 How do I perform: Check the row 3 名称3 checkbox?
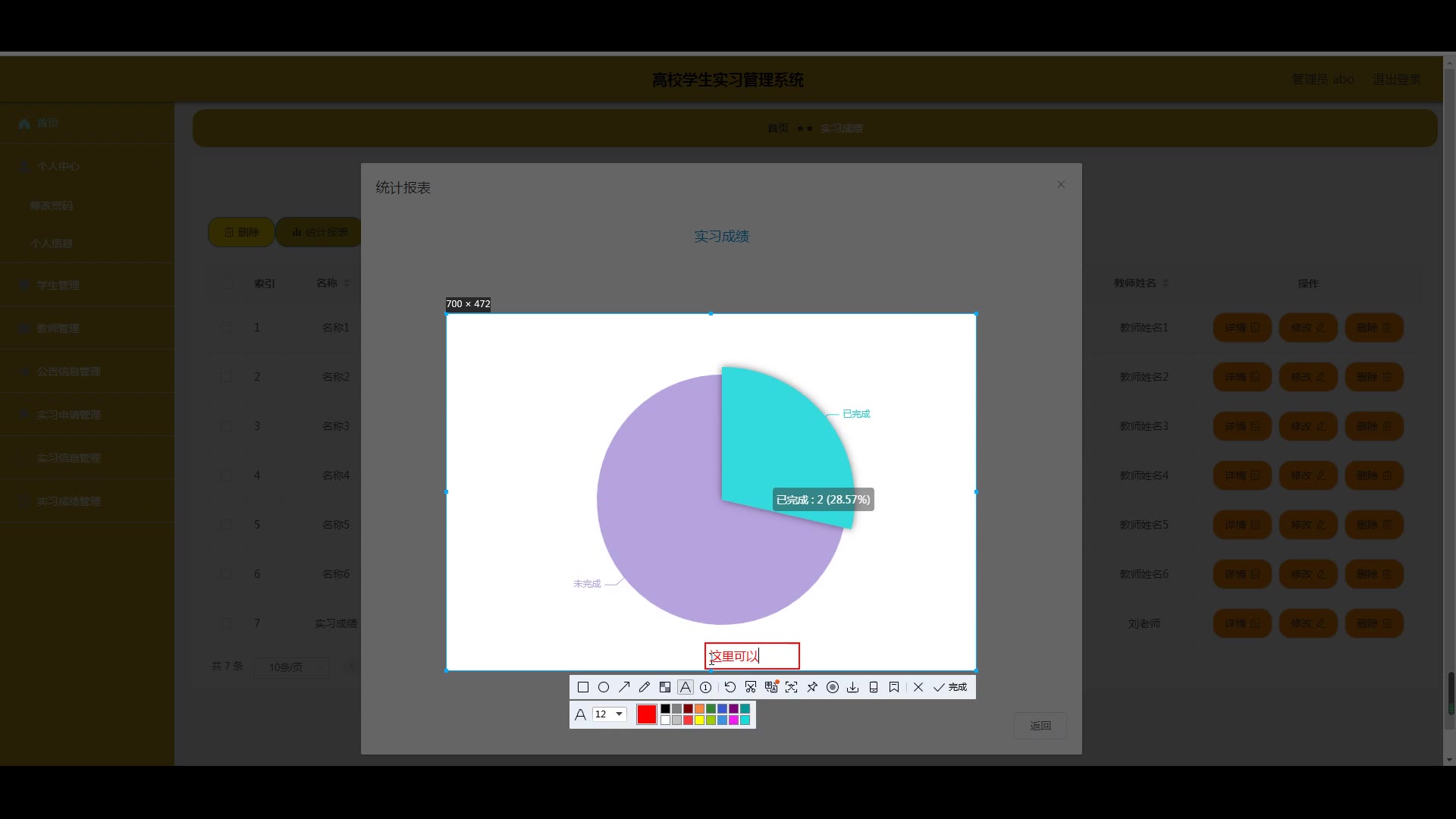coord(226,426)
